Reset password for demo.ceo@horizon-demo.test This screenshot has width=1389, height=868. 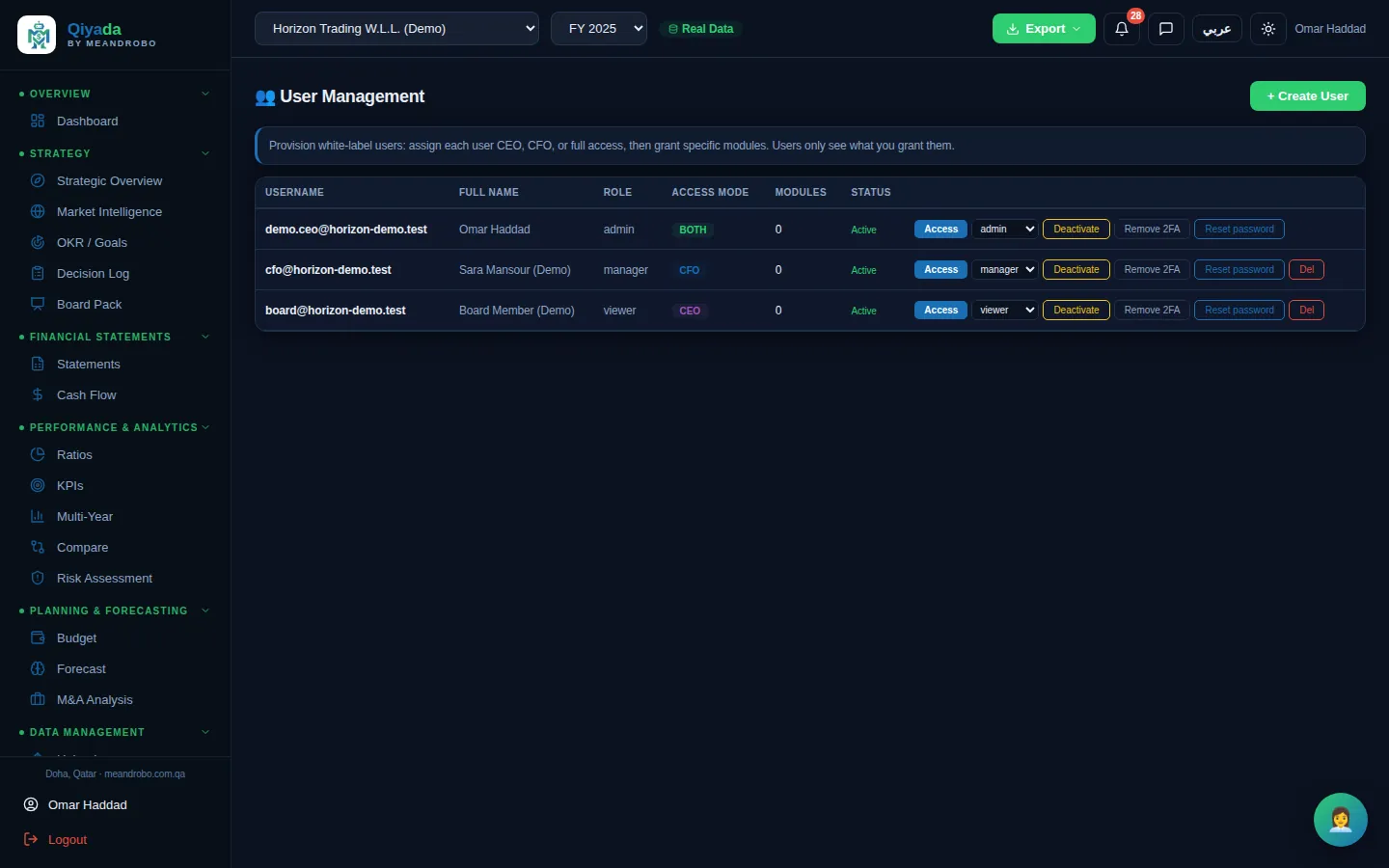pos(1239,230)
